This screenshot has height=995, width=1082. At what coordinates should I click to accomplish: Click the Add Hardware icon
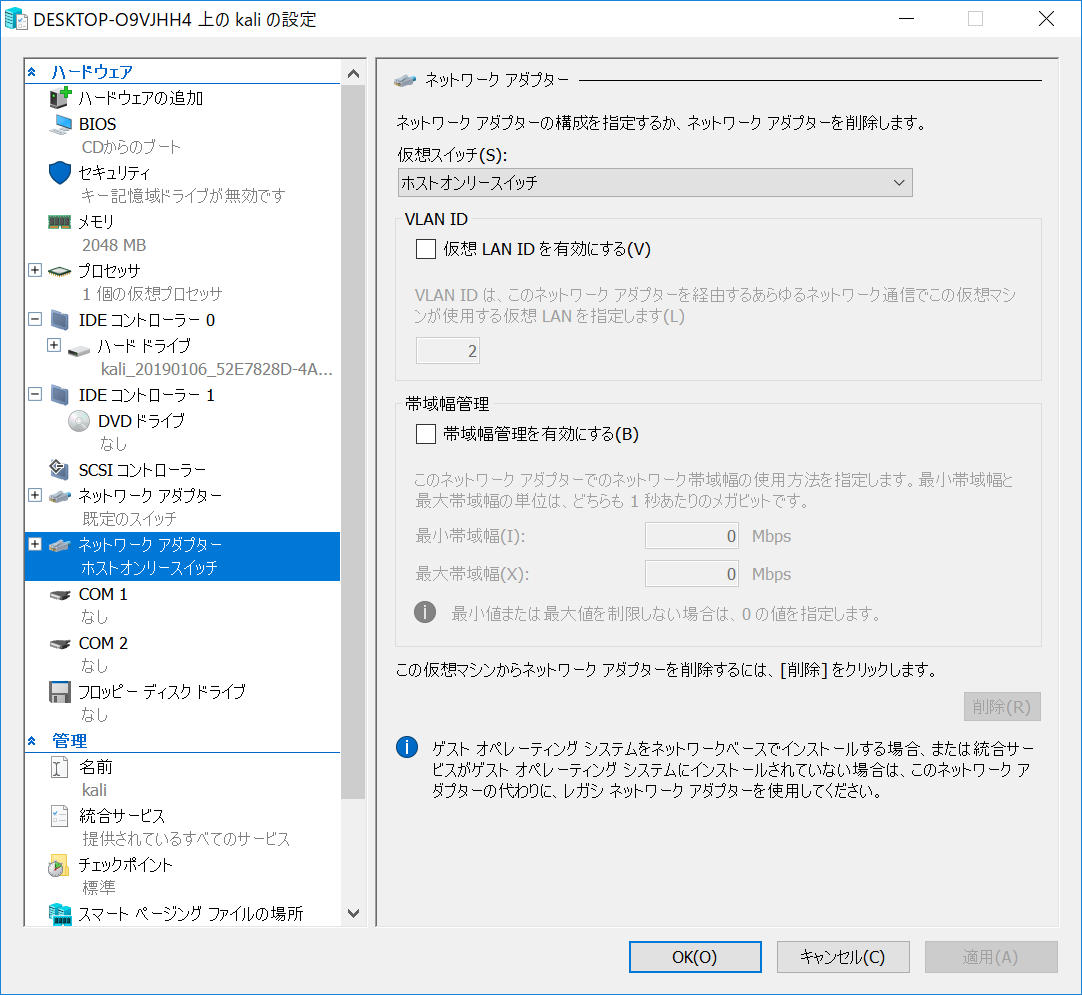click(61, 98)
